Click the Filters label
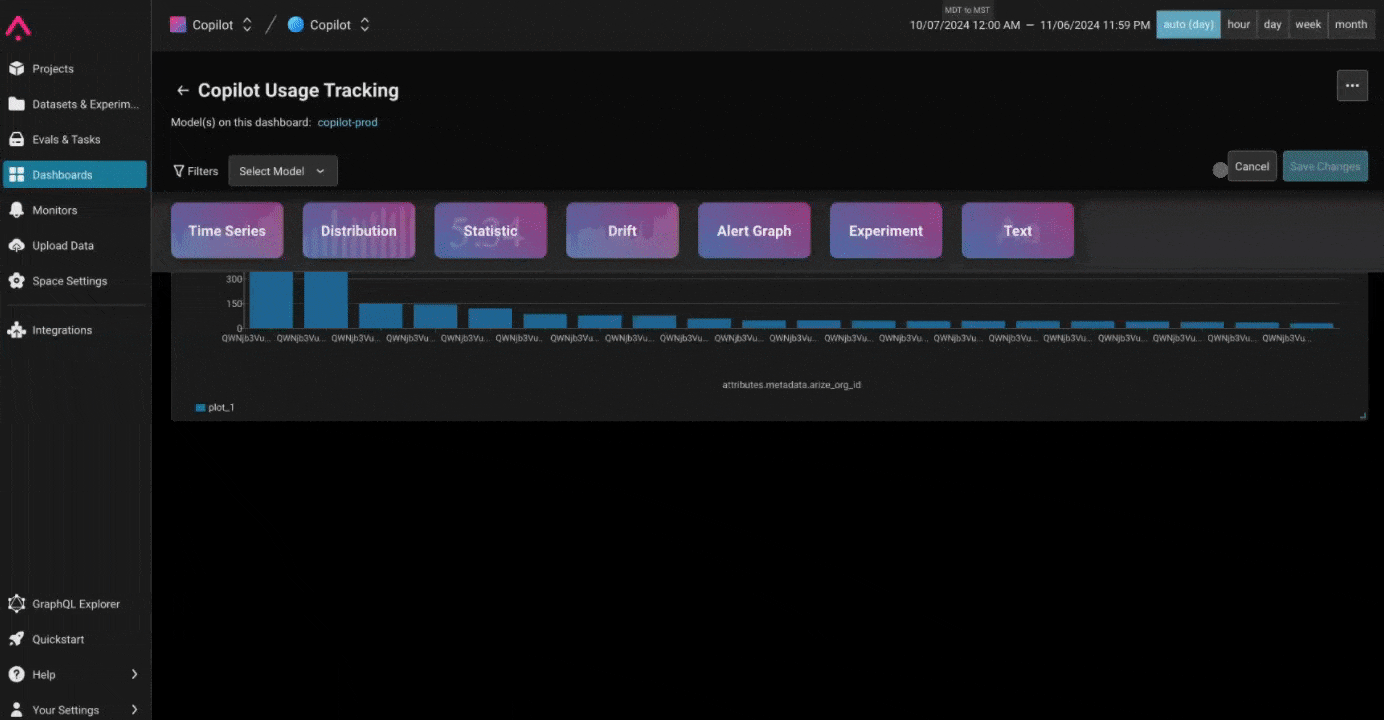The image size is (1384, 720). 203,171
